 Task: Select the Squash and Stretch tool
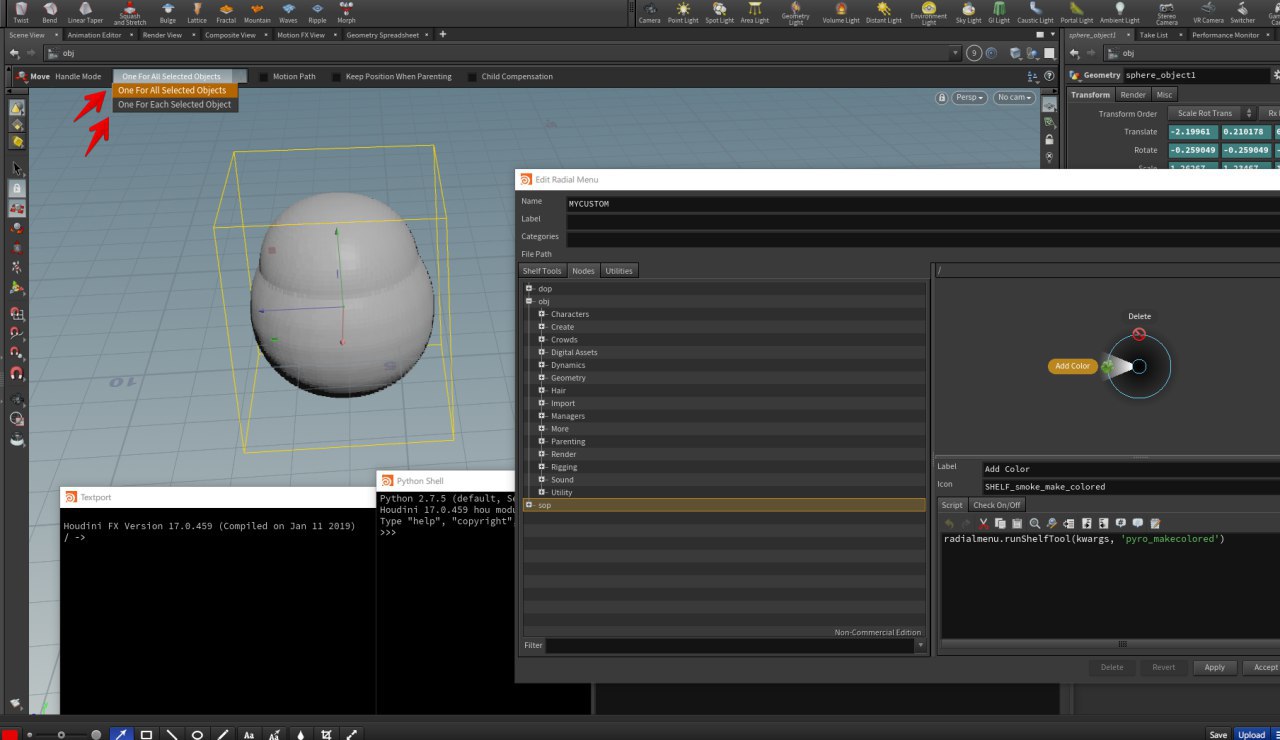(129, 12)
